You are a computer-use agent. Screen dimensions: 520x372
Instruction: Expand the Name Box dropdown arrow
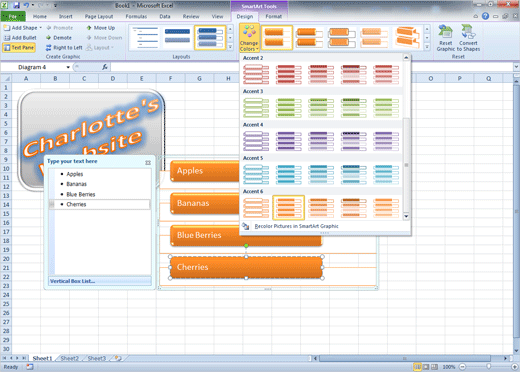68,67
